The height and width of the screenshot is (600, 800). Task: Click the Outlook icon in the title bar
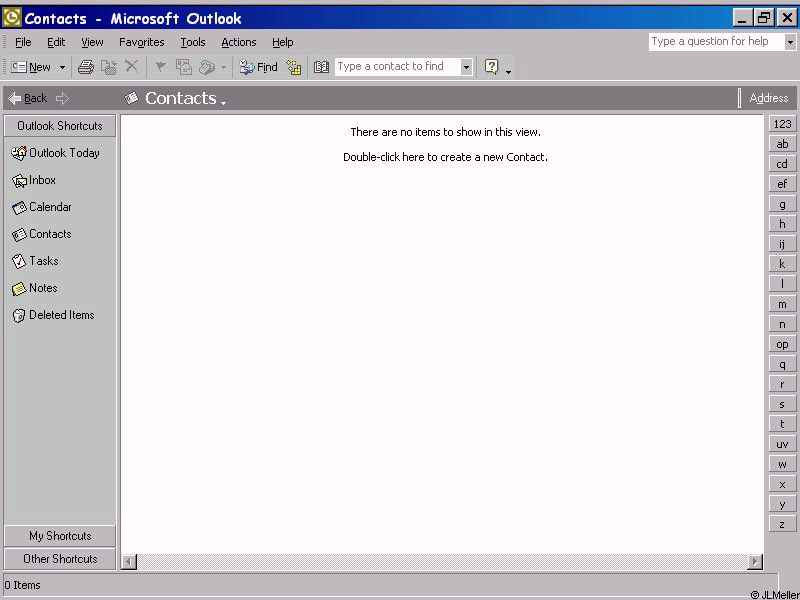[12, 18]
